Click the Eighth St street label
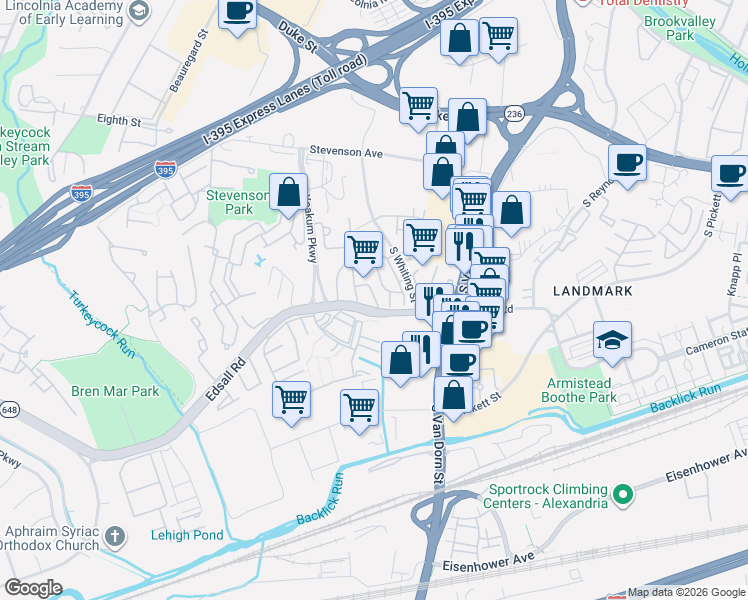The width and height of the screenshot is (748, 600). pos(119,120)
